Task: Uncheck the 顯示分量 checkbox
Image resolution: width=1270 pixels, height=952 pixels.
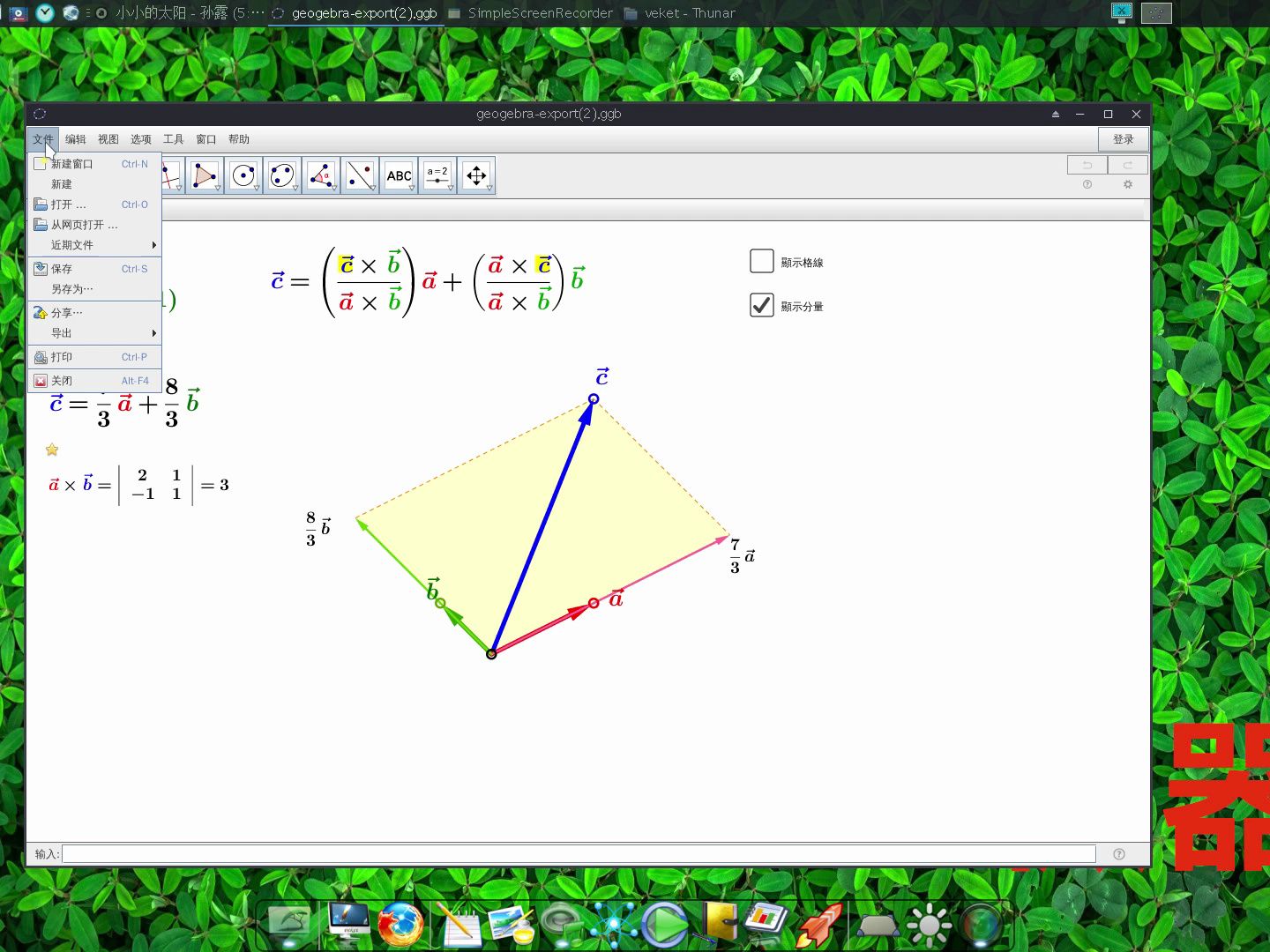Action: tap(762, 305)
